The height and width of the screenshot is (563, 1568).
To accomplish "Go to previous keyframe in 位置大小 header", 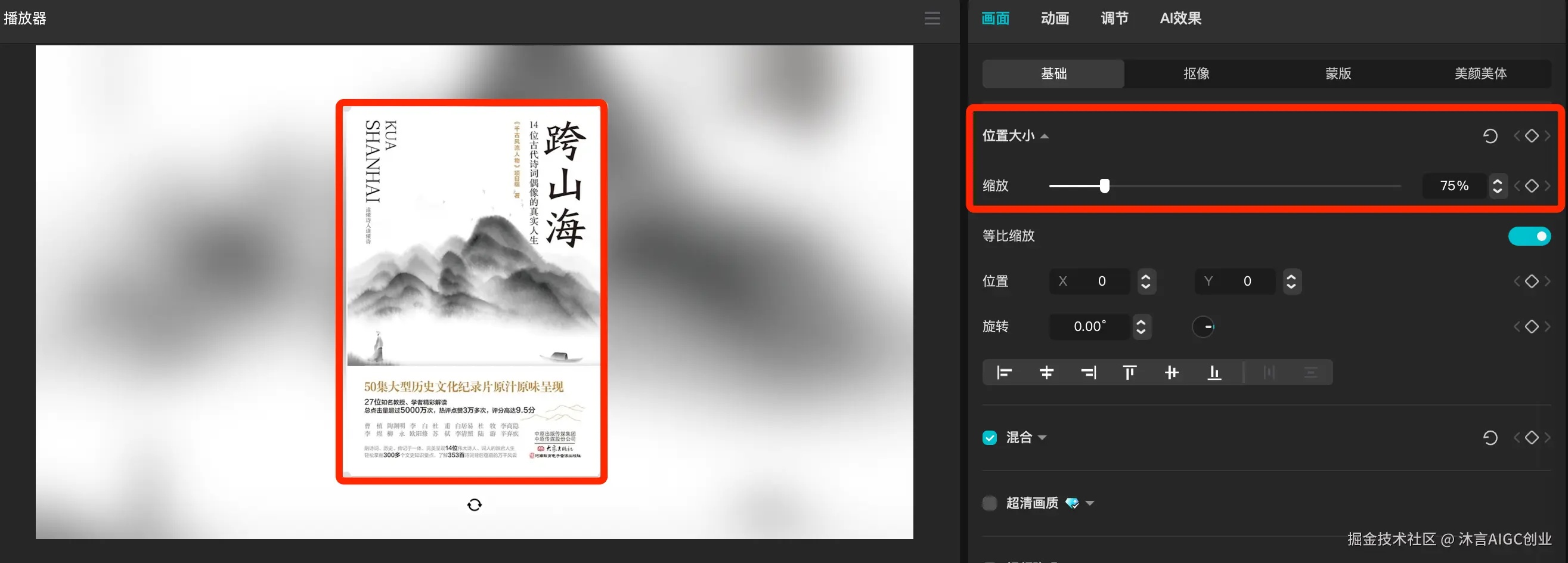I will click(x=1517, y=136).
